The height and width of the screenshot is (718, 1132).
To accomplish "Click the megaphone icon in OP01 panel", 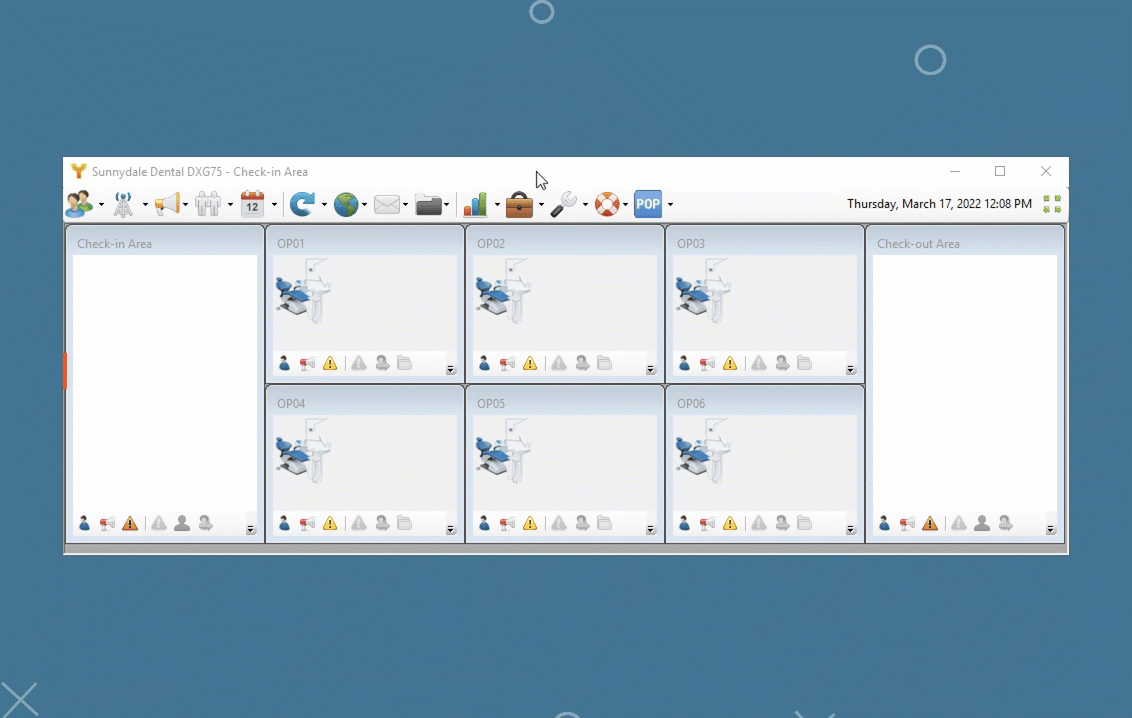I will pyautogui.click(x=307, y=363).
